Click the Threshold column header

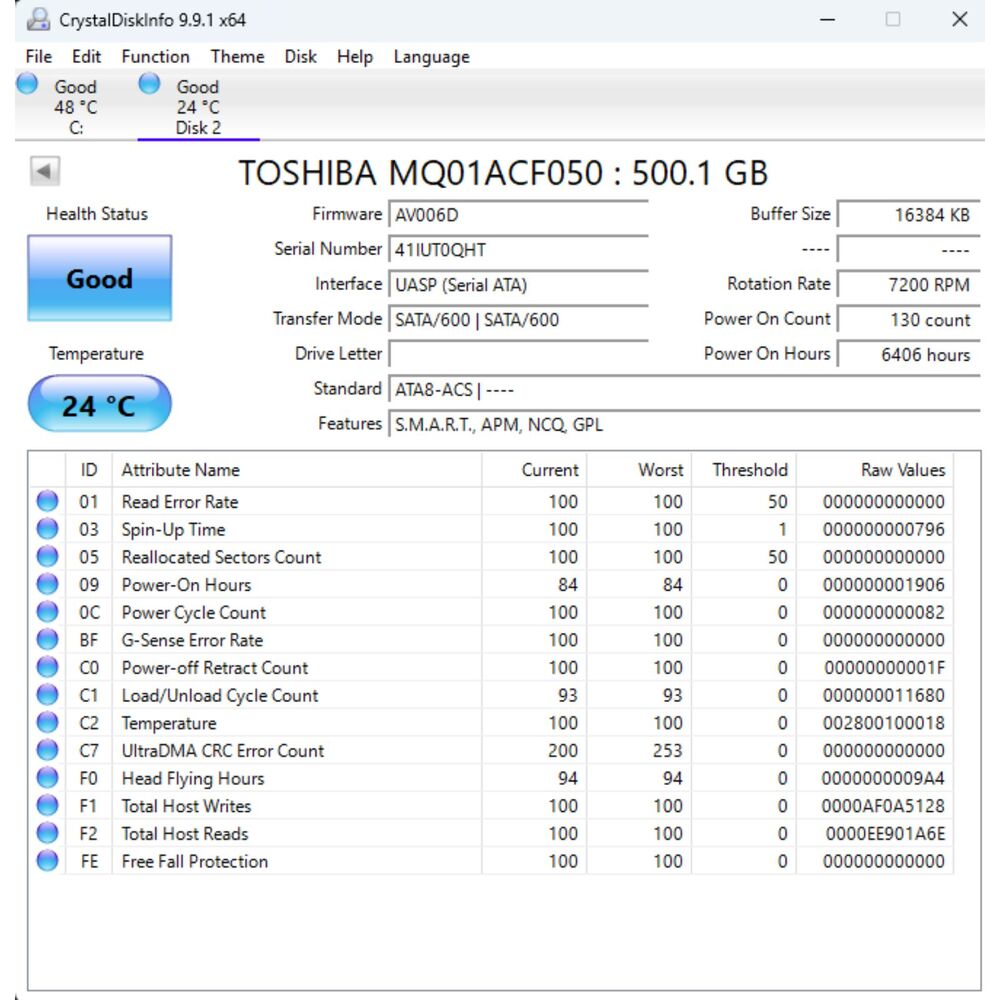744,470
